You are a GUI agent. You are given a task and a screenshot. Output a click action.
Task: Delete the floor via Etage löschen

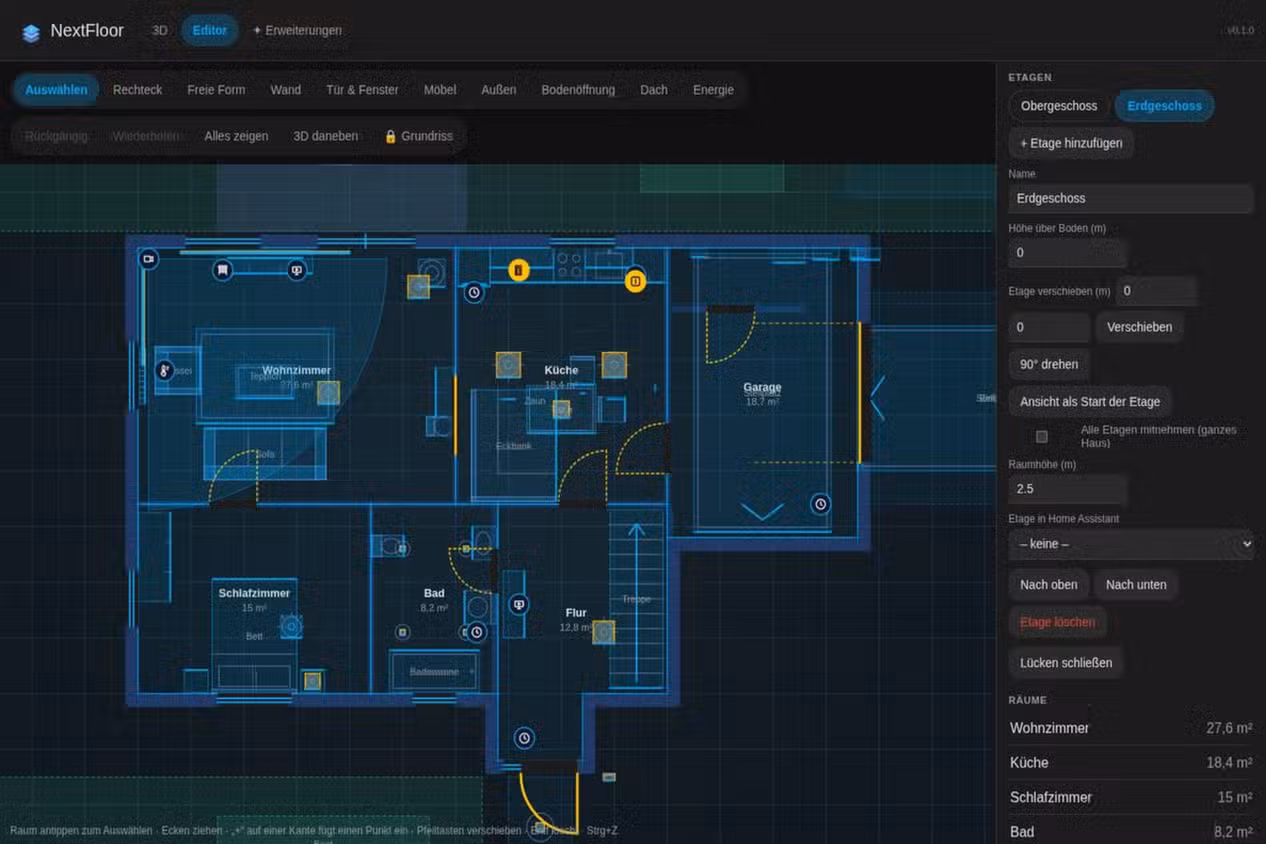click(1057, 622)
